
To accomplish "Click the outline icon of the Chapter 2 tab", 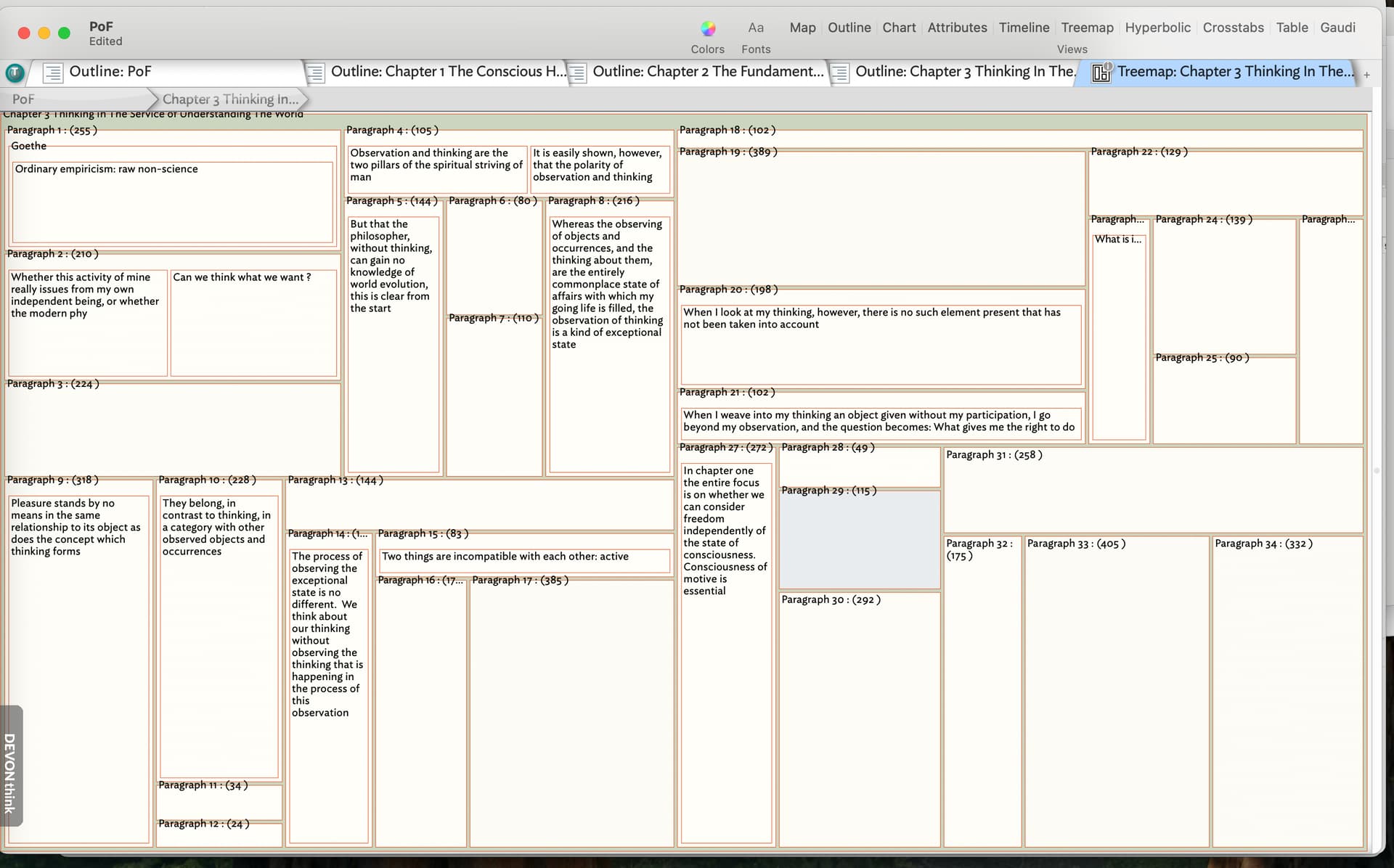I will click(577, 73).
